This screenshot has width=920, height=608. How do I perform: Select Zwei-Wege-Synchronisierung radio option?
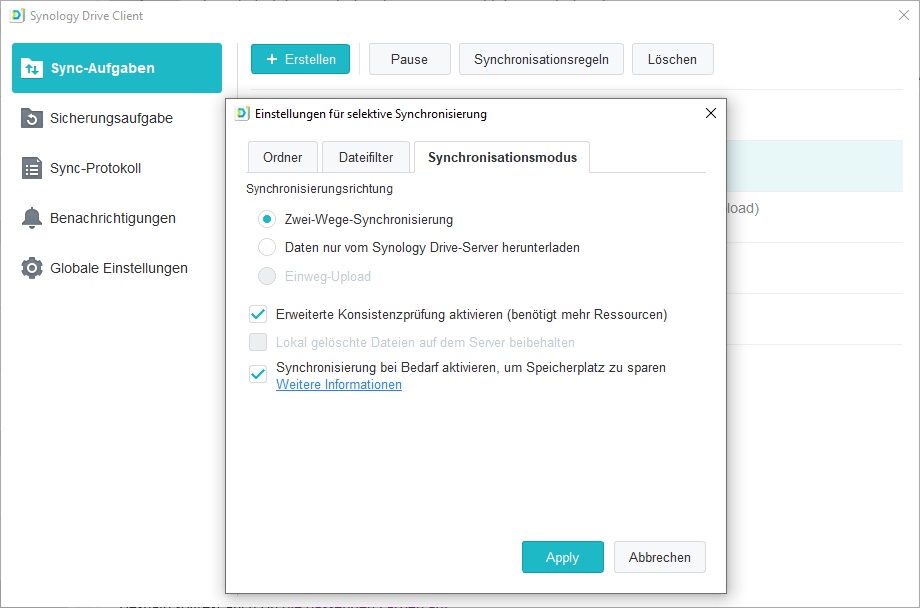pos(267,219)
